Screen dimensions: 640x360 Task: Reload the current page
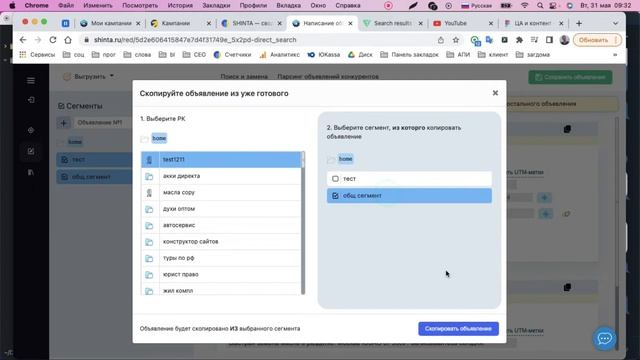[53, 40]
